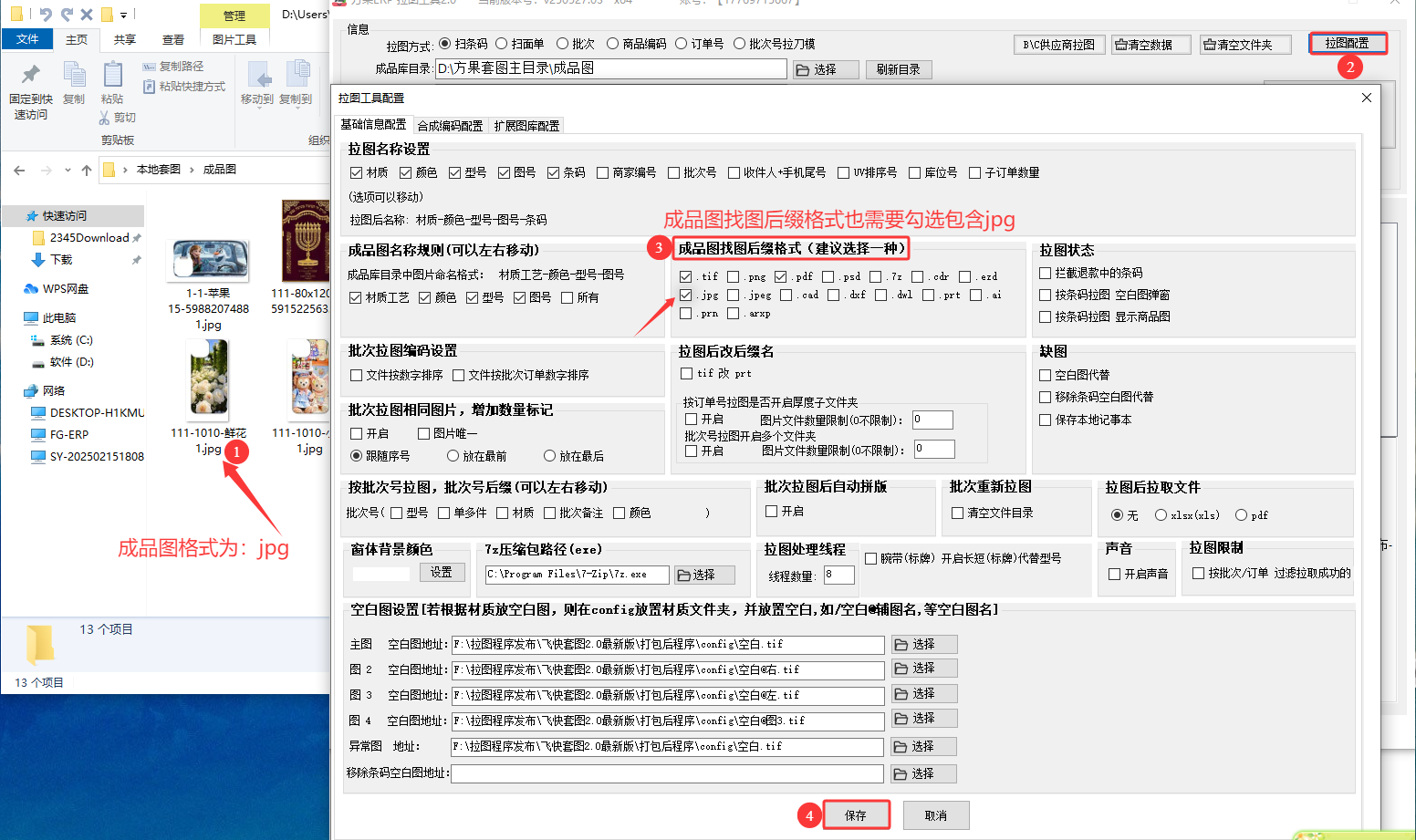Click the undo icon in Explorer title bar
Screen dimensions: 1416x840
tap(46, 15)
